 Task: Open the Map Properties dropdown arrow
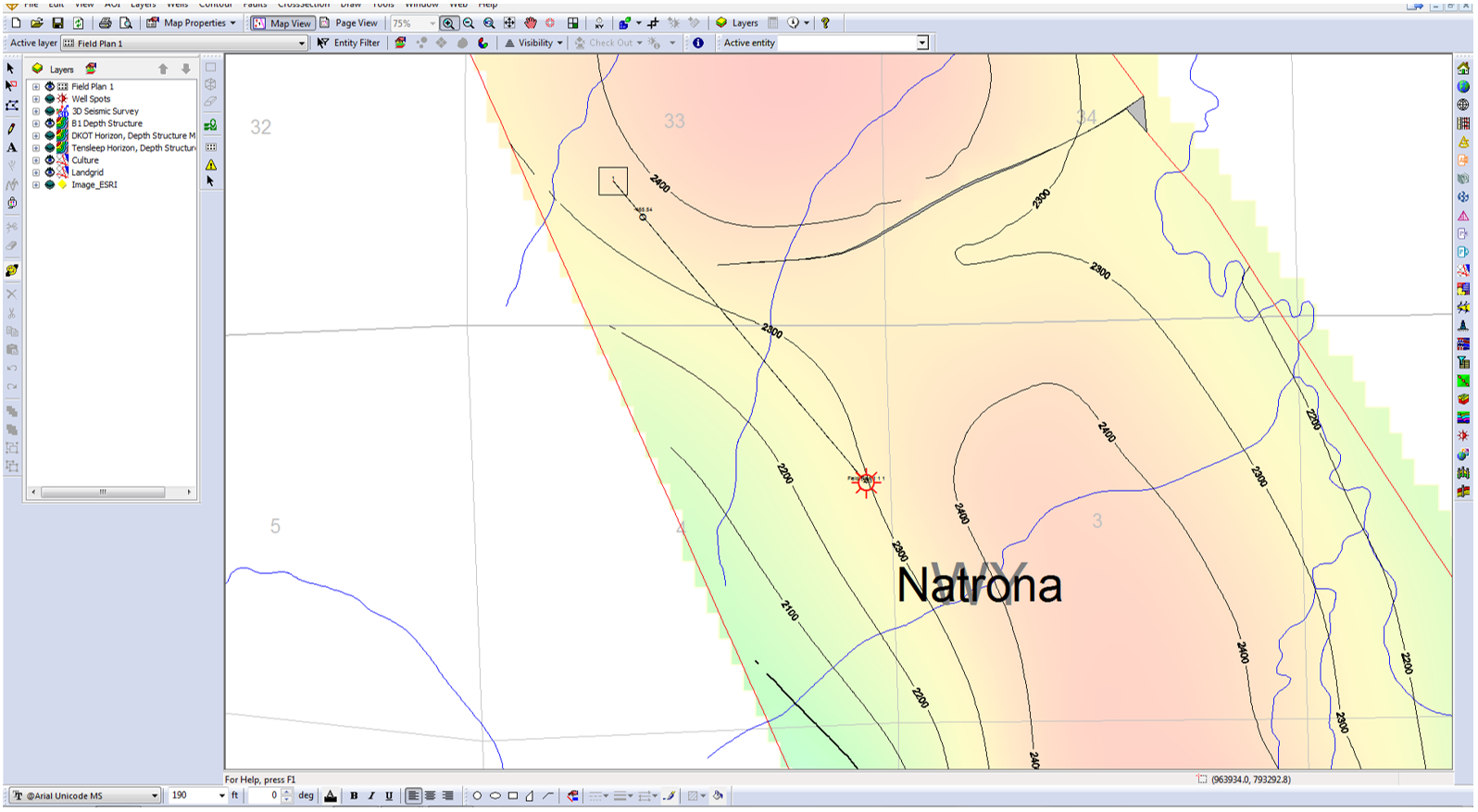(232, 23)
